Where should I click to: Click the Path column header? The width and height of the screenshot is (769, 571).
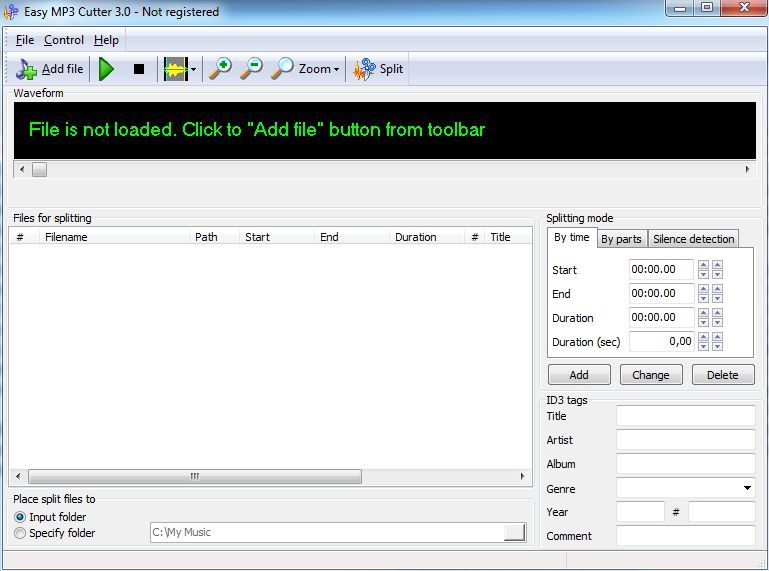click(214, 237)
